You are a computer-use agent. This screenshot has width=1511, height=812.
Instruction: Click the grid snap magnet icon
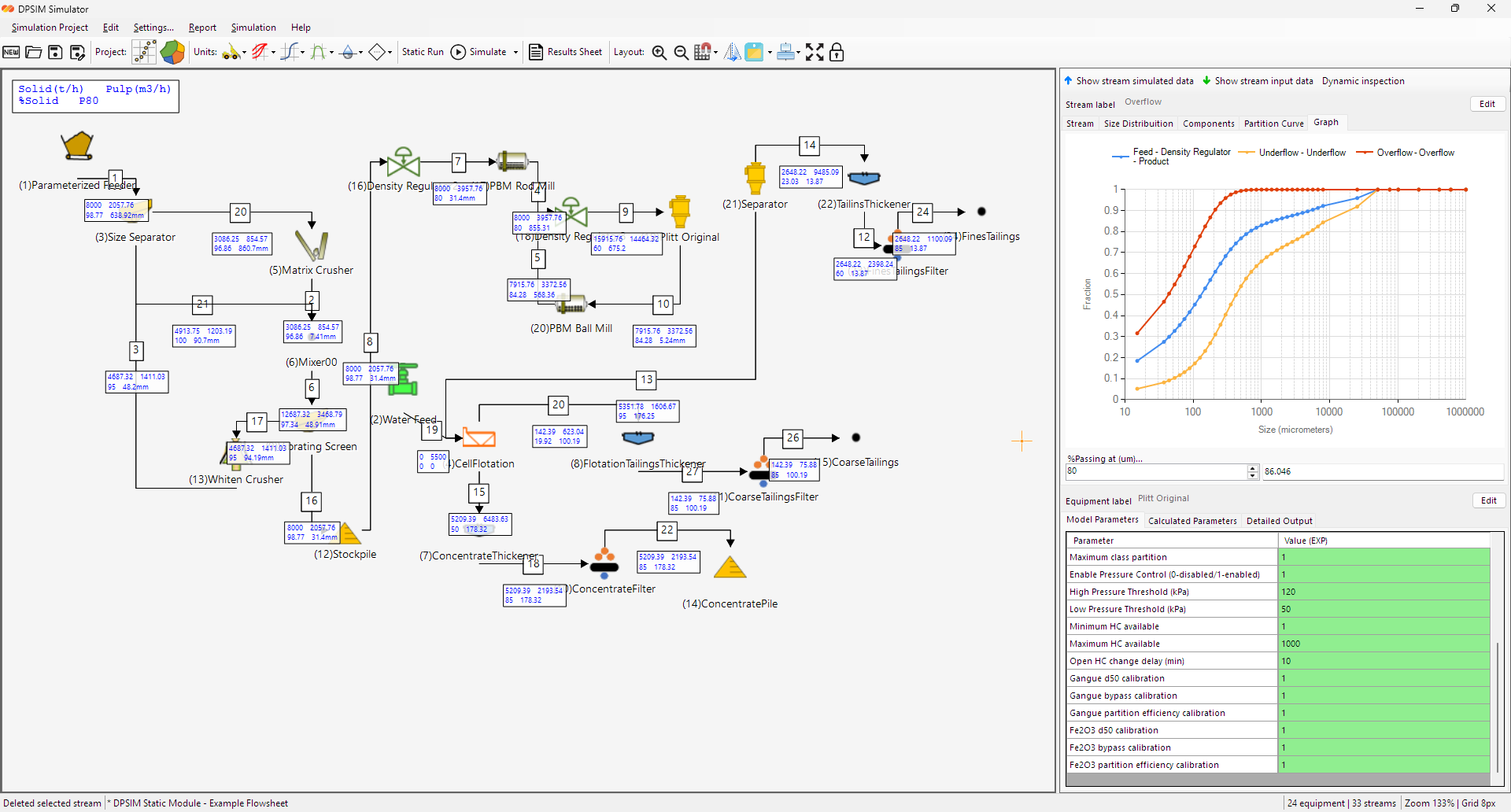(703, 52)
